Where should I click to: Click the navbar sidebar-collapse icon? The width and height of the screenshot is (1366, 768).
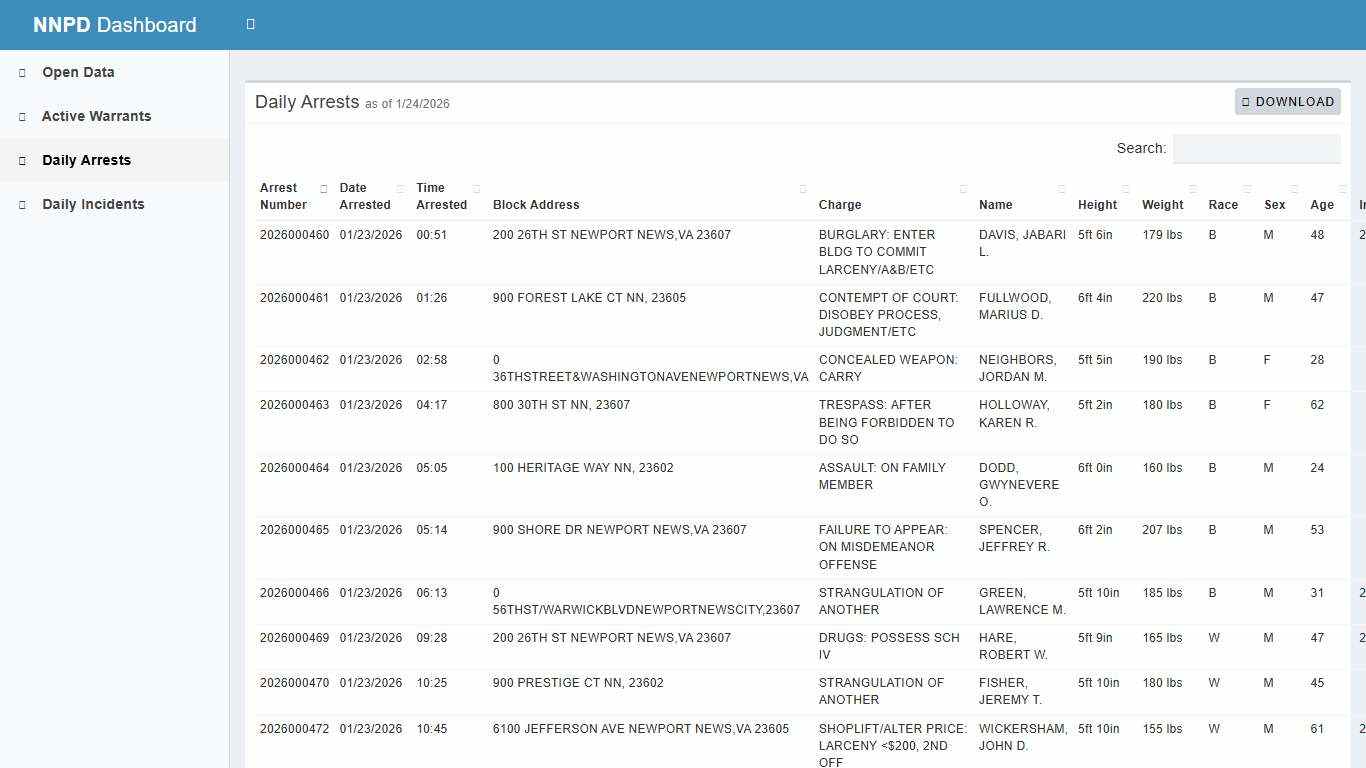249,23
